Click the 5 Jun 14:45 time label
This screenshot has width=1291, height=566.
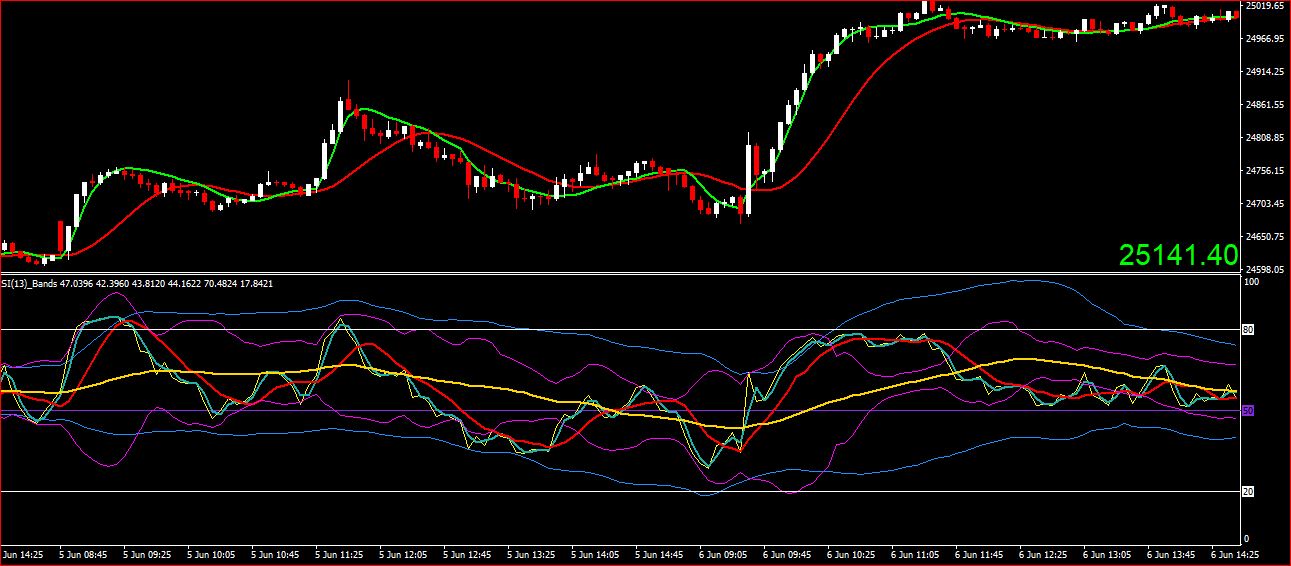pyautogui.click(x=660, y=553)
